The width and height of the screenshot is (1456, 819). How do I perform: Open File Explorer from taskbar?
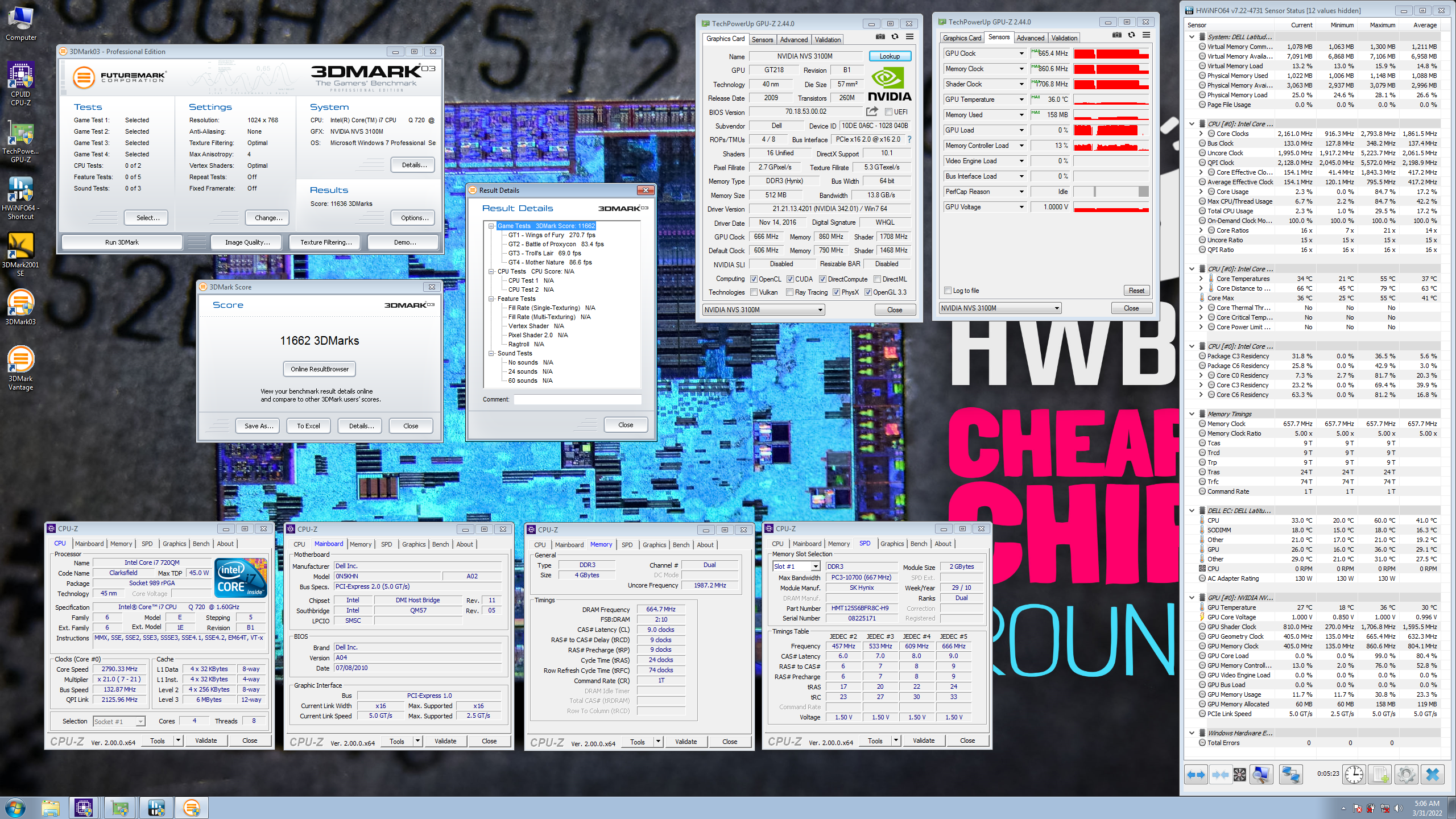50,808
